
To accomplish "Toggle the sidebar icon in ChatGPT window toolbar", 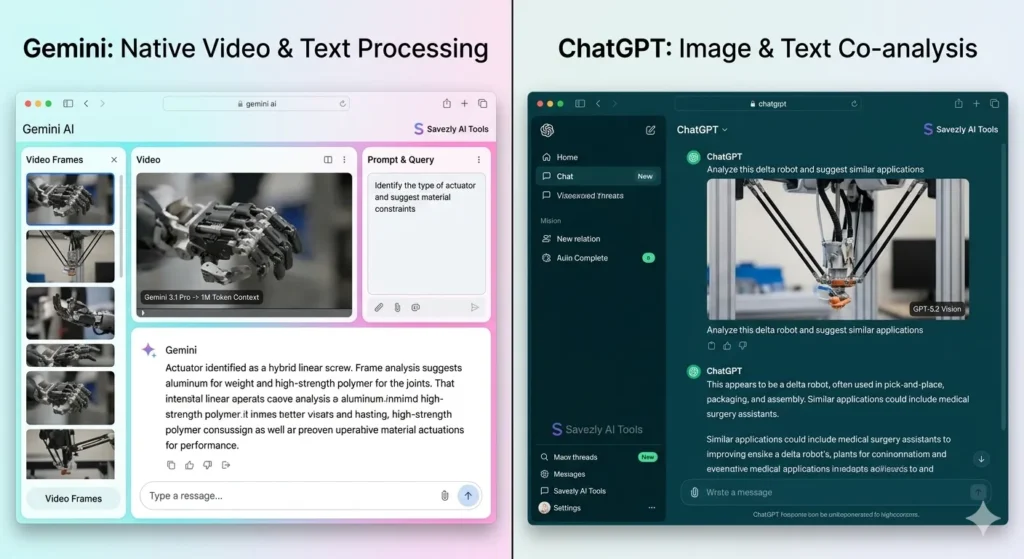I will pos(580,103).
